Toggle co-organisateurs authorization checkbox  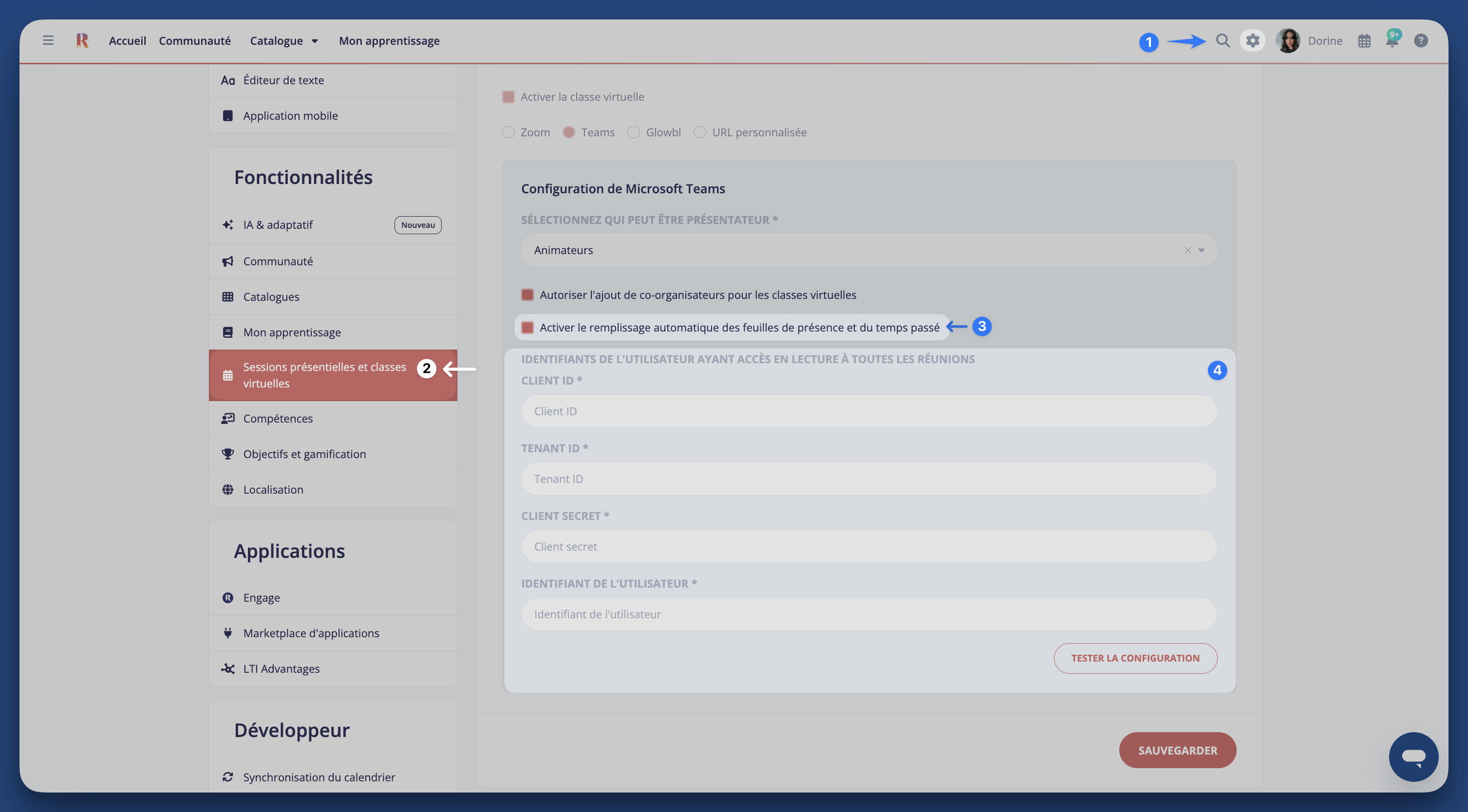click(x=527, y=295)
